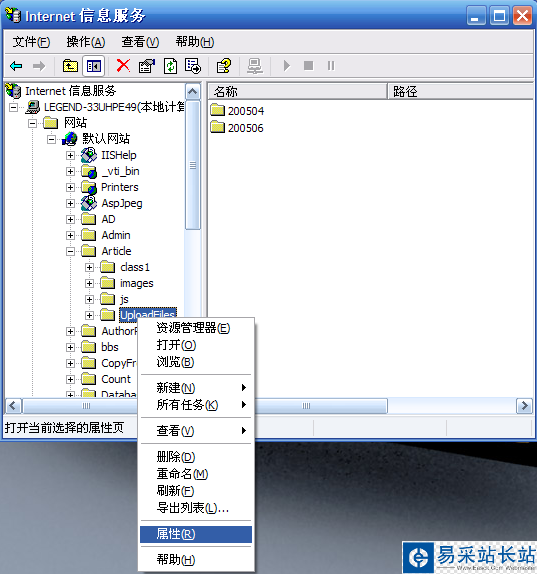Choose 导出列表(L) in the context menu
This screenshot has height=574, width=537.
point(196,508)
